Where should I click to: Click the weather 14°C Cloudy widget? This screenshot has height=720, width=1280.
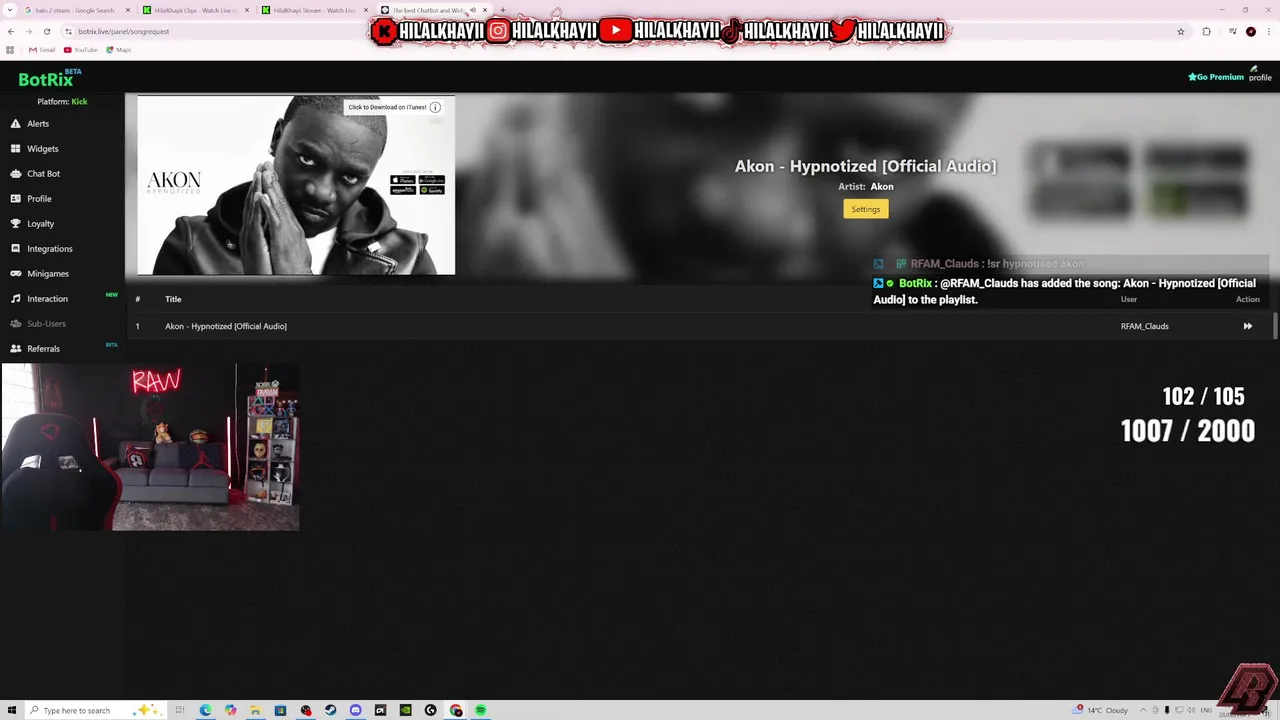(1101, 710)
